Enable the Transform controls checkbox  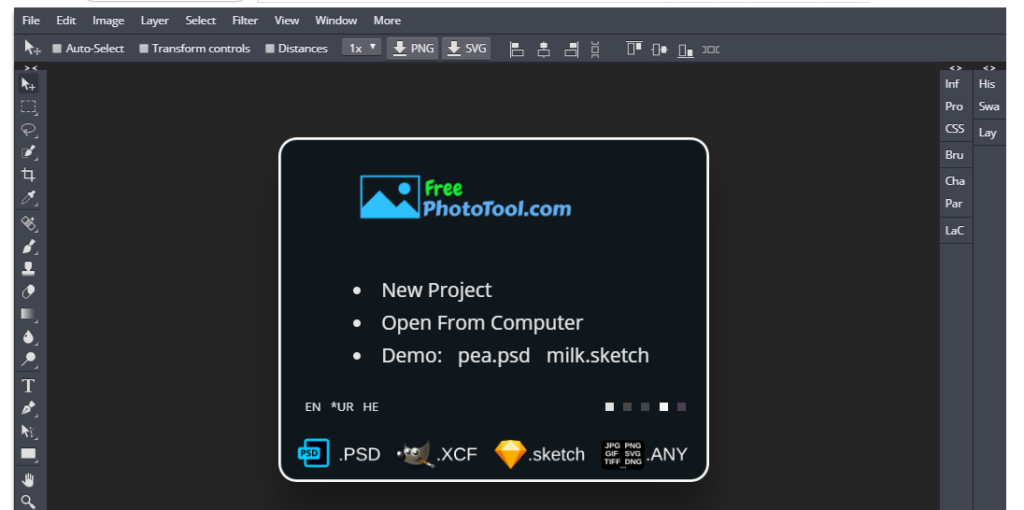coord(144,48)
